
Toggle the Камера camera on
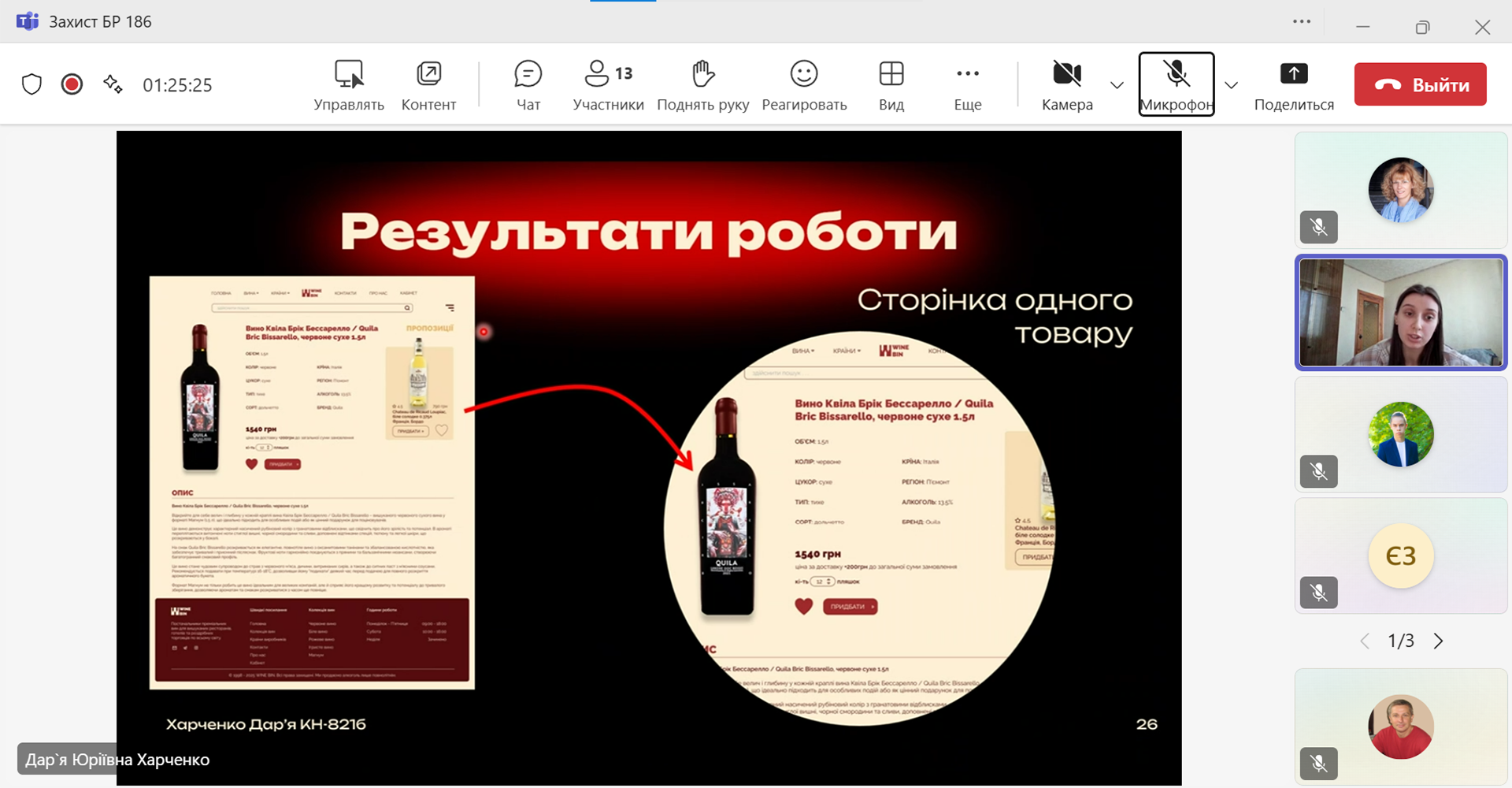(x=1067, y=84)
